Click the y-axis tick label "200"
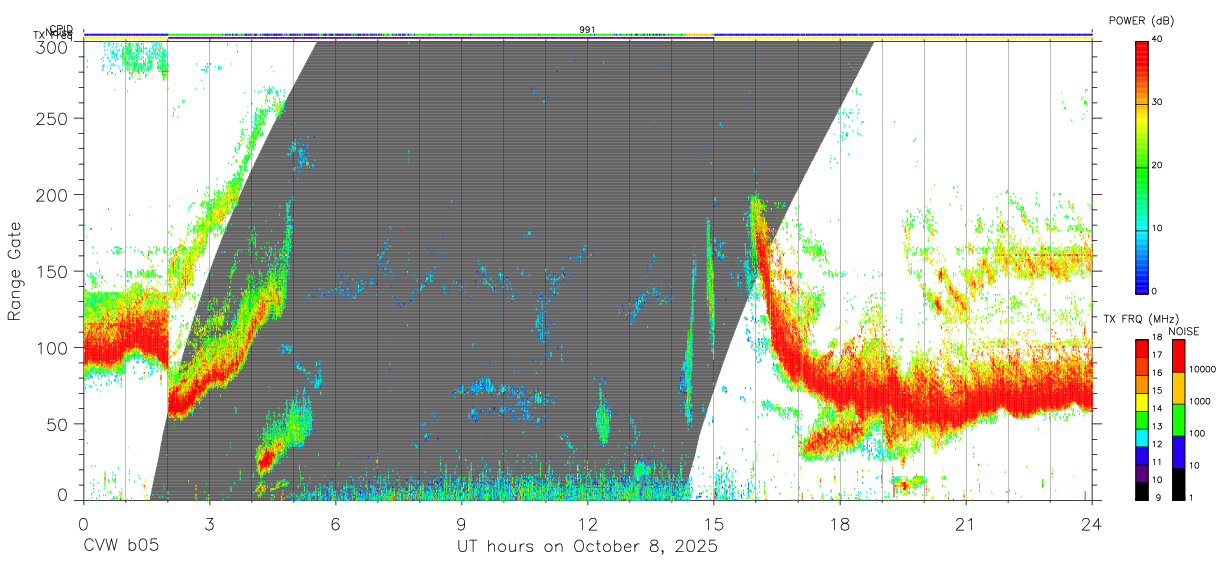The height and width of the screenshot is (567, 1228). 54,194
